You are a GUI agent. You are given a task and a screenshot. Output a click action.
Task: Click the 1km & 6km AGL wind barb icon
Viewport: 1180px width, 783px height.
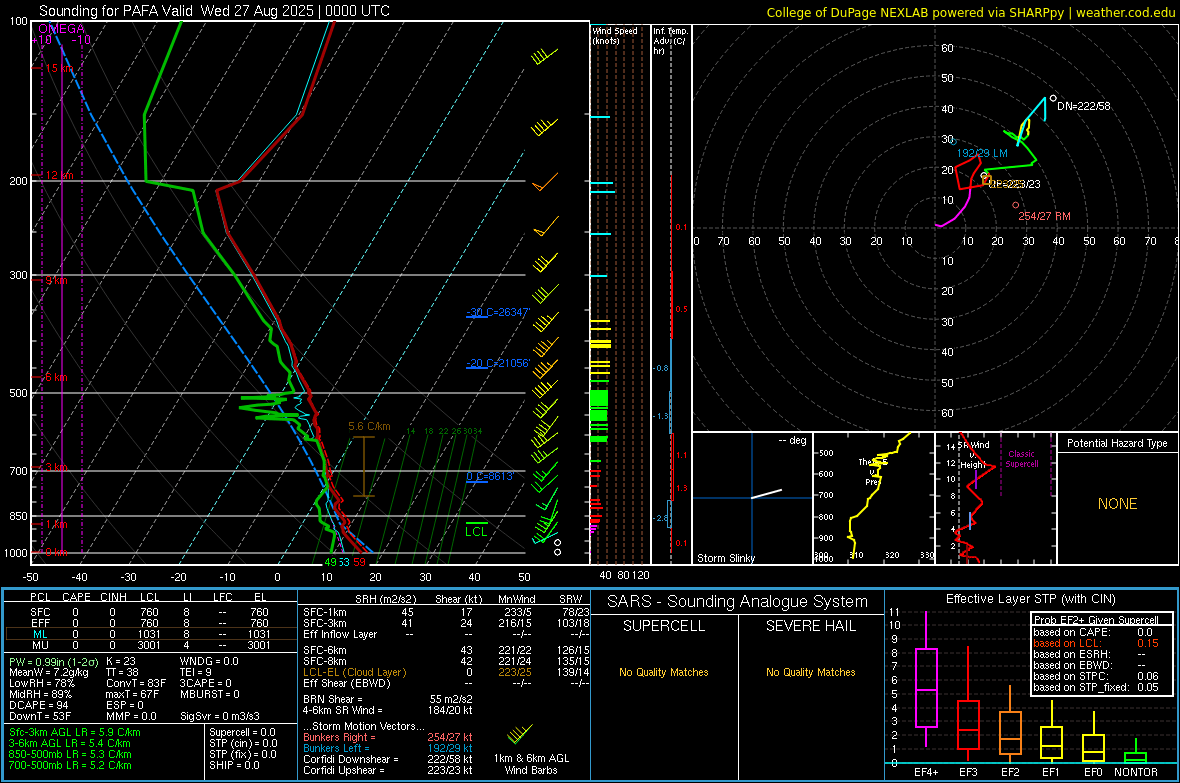point(521,733)
